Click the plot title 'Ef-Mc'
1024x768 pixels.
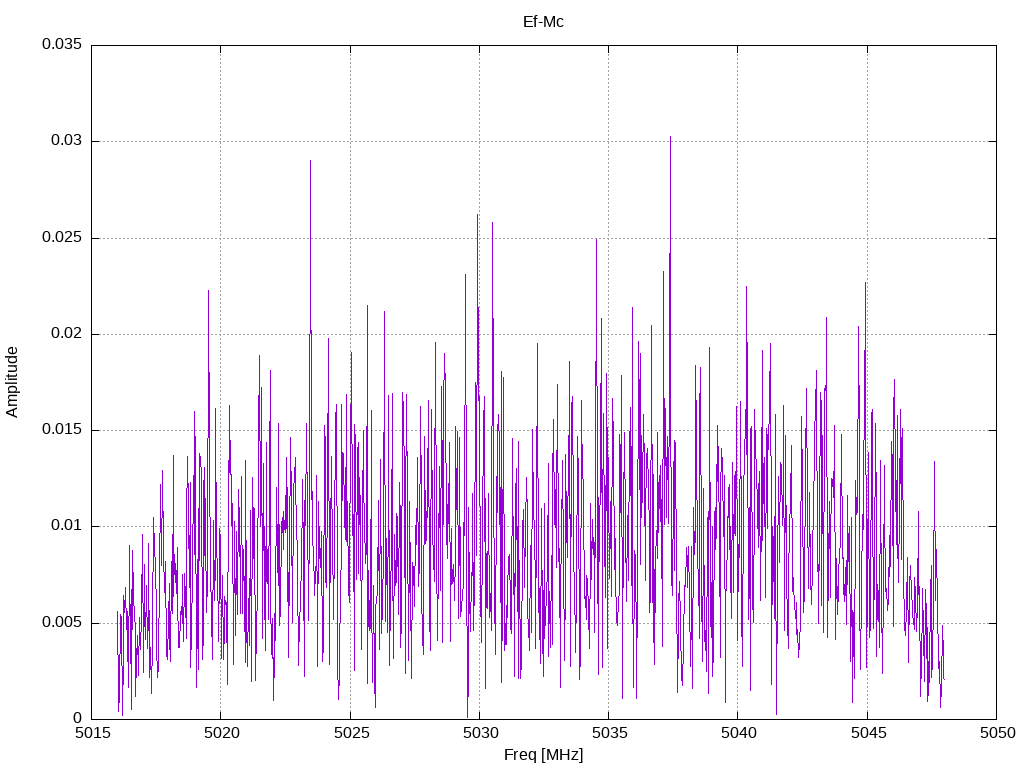pyautogui.click(x=543, y=22)
